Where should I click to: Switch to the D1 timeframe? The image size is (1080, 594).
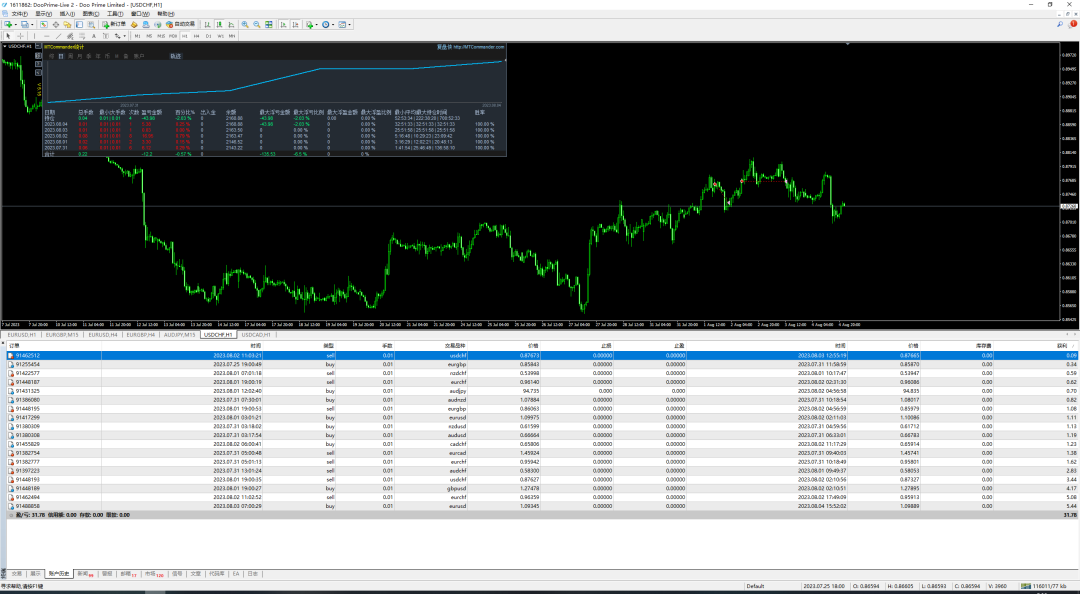click(208, 36)
